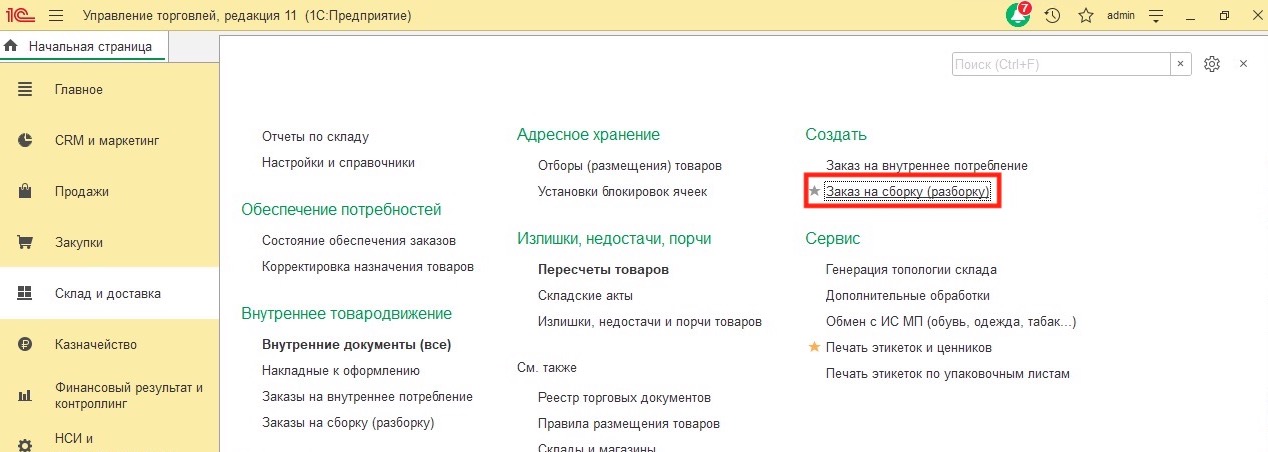1268x452 pixels.
Task: Open Пересчеты товаров link
Action: [603, 270]
